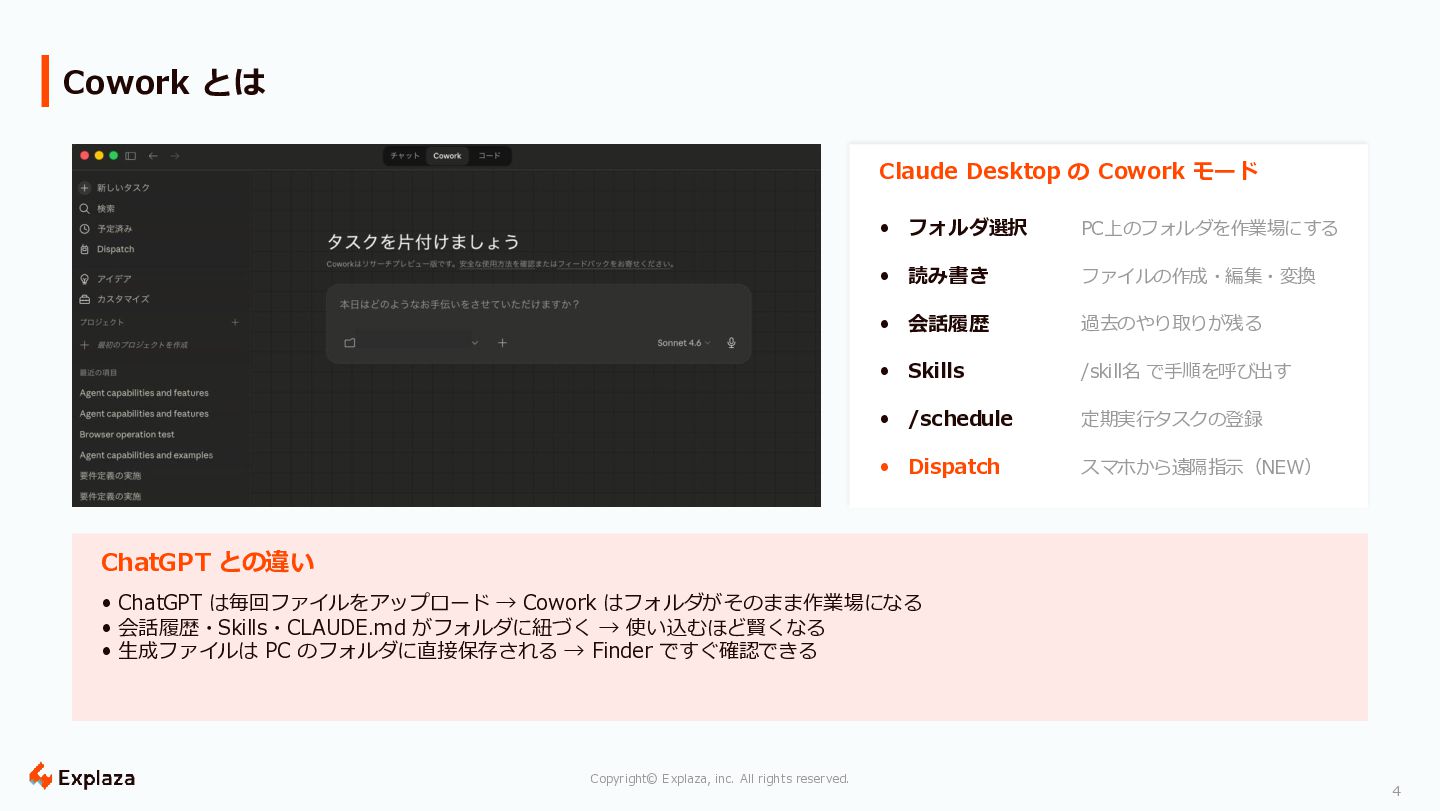Select text ファイルの作成・編集・変換
1440x811 pixels.
(x=1198, y=276)
